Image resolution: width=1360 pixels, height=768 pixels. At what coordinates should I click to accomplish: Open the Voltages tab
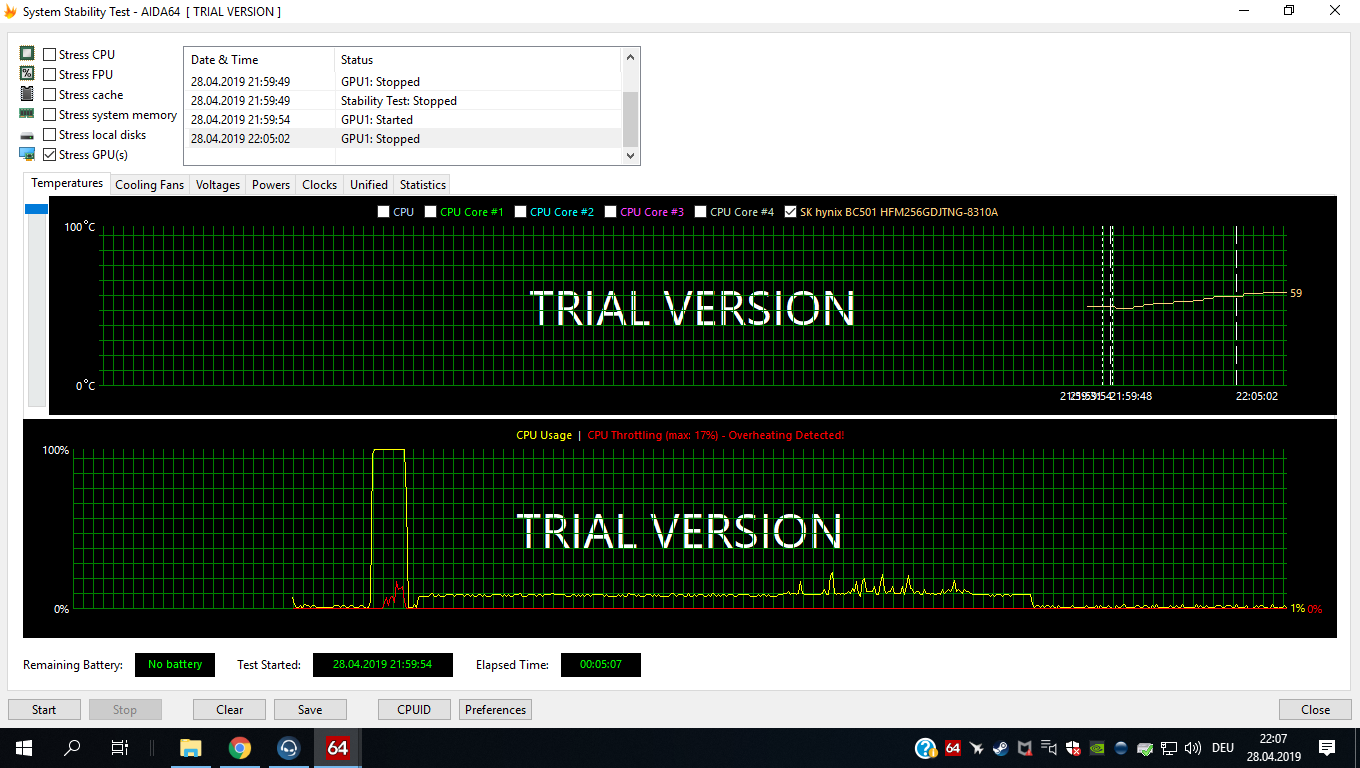218,185
